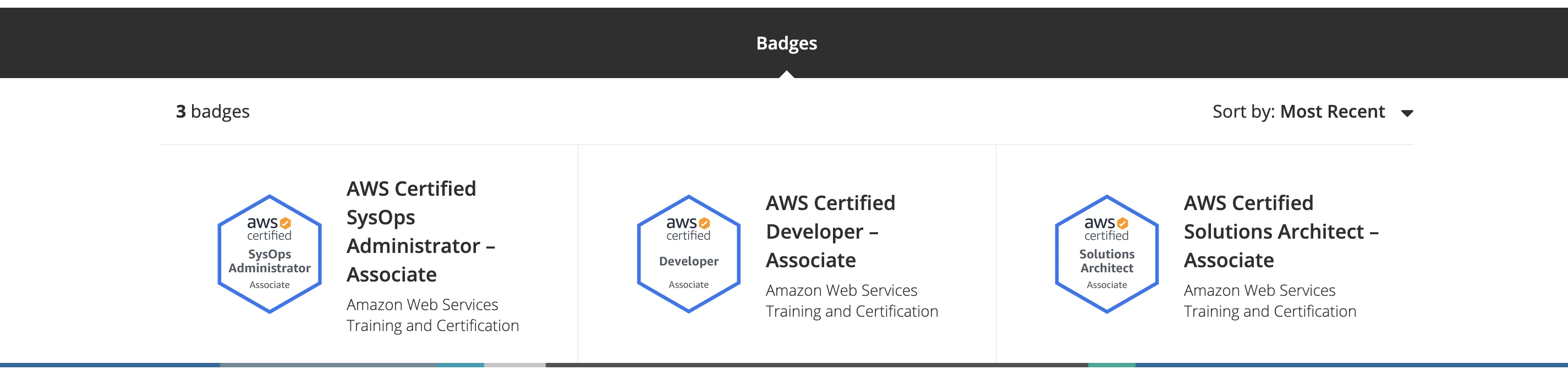The height and width of the screenshot is (375, 1568).
Task: Open AWS Certified Developer – Associate title
Action: 830,231
